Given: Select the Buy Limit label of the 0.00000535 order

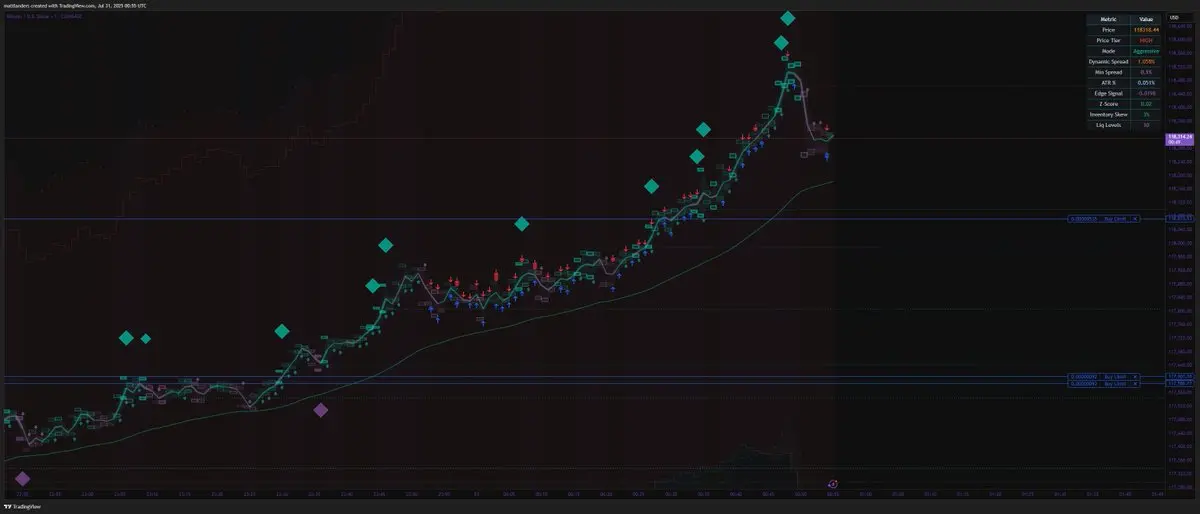Looking at the screenshot, I should [1115, 219].
